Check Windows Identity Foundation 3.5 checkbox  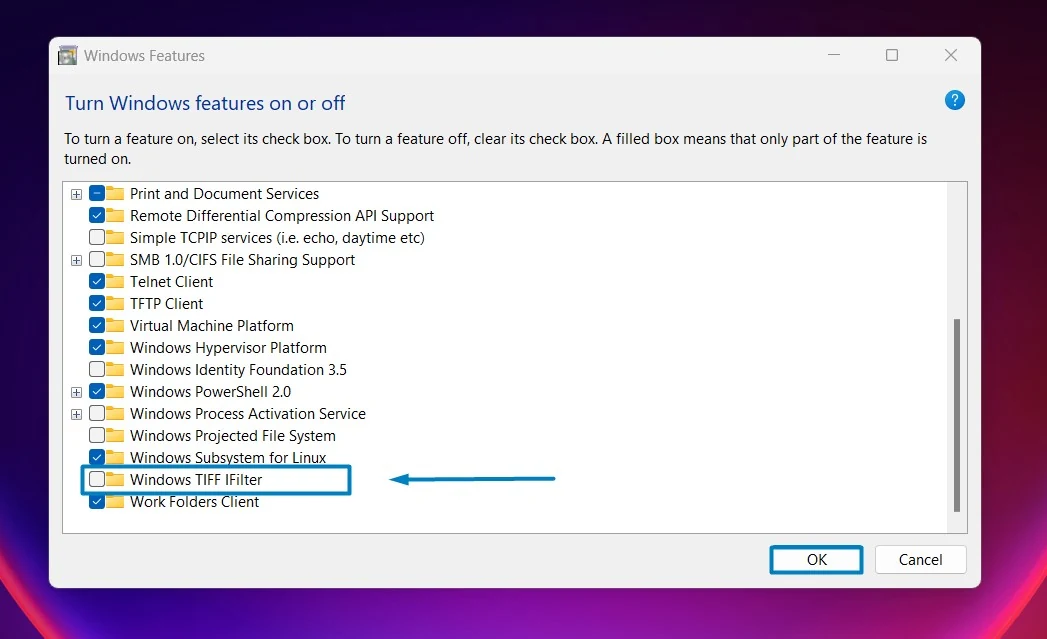click(97, 369)
